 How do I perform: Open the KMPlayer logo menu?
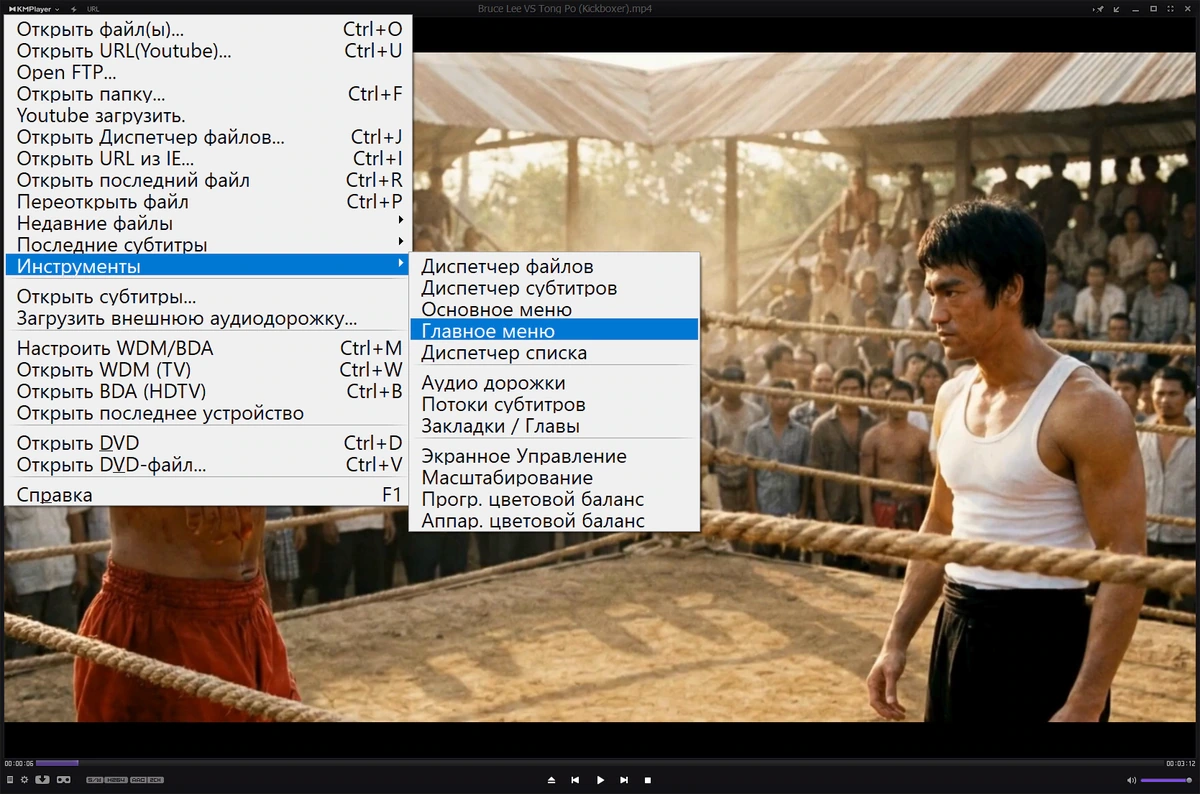click(x=34, y=8)
